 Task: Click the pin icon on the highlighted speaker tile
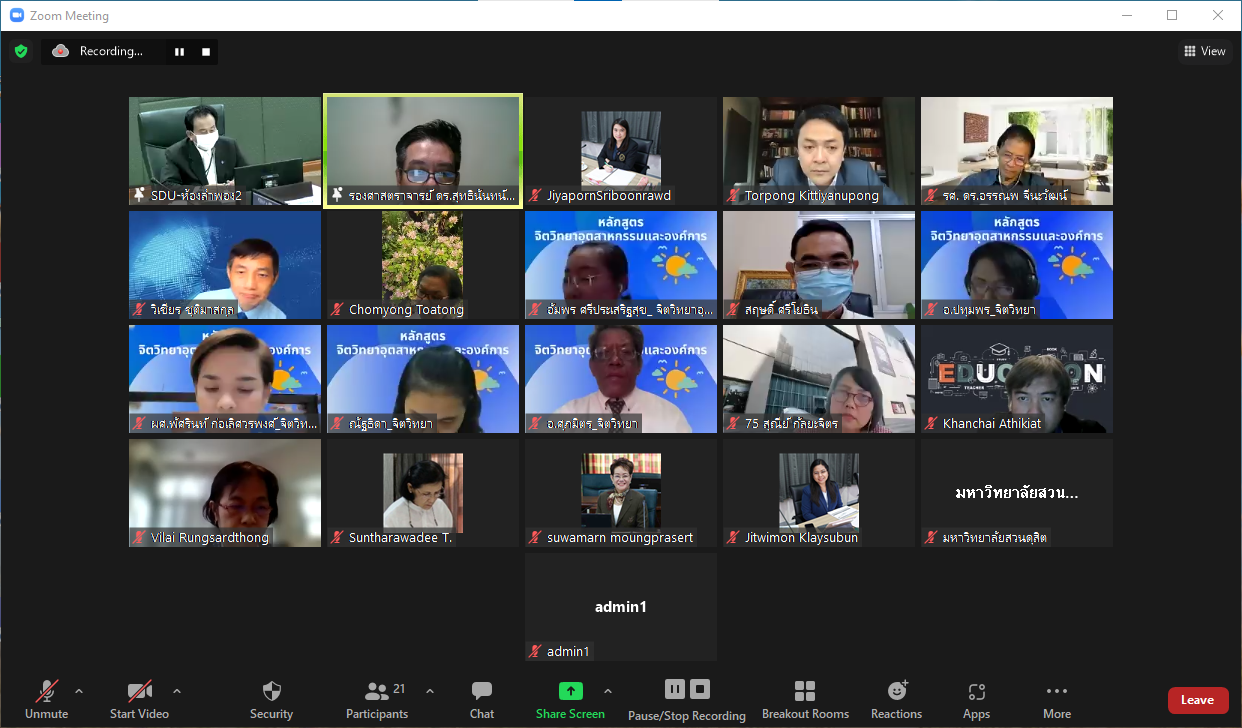338,195
